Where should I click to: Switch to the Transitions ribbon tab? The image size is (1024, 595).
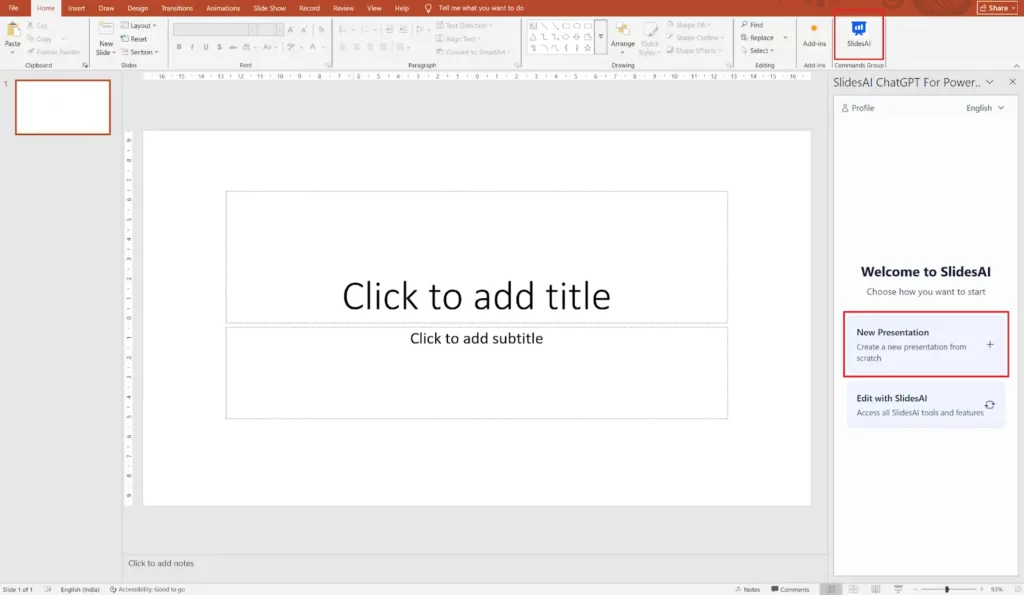point(177,8)
